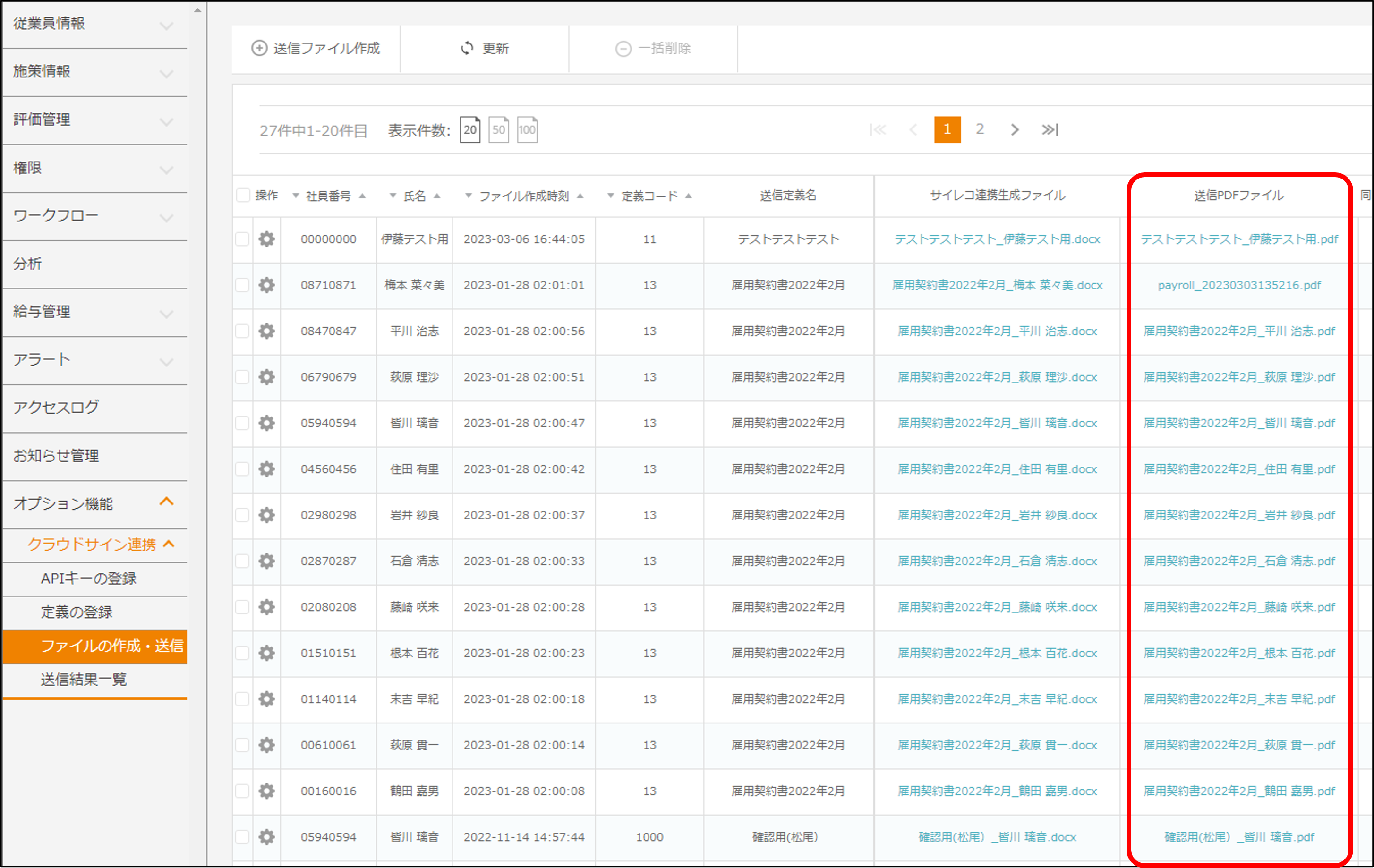Open gear settings for 梅本 菜々美 row

[266, 285]
